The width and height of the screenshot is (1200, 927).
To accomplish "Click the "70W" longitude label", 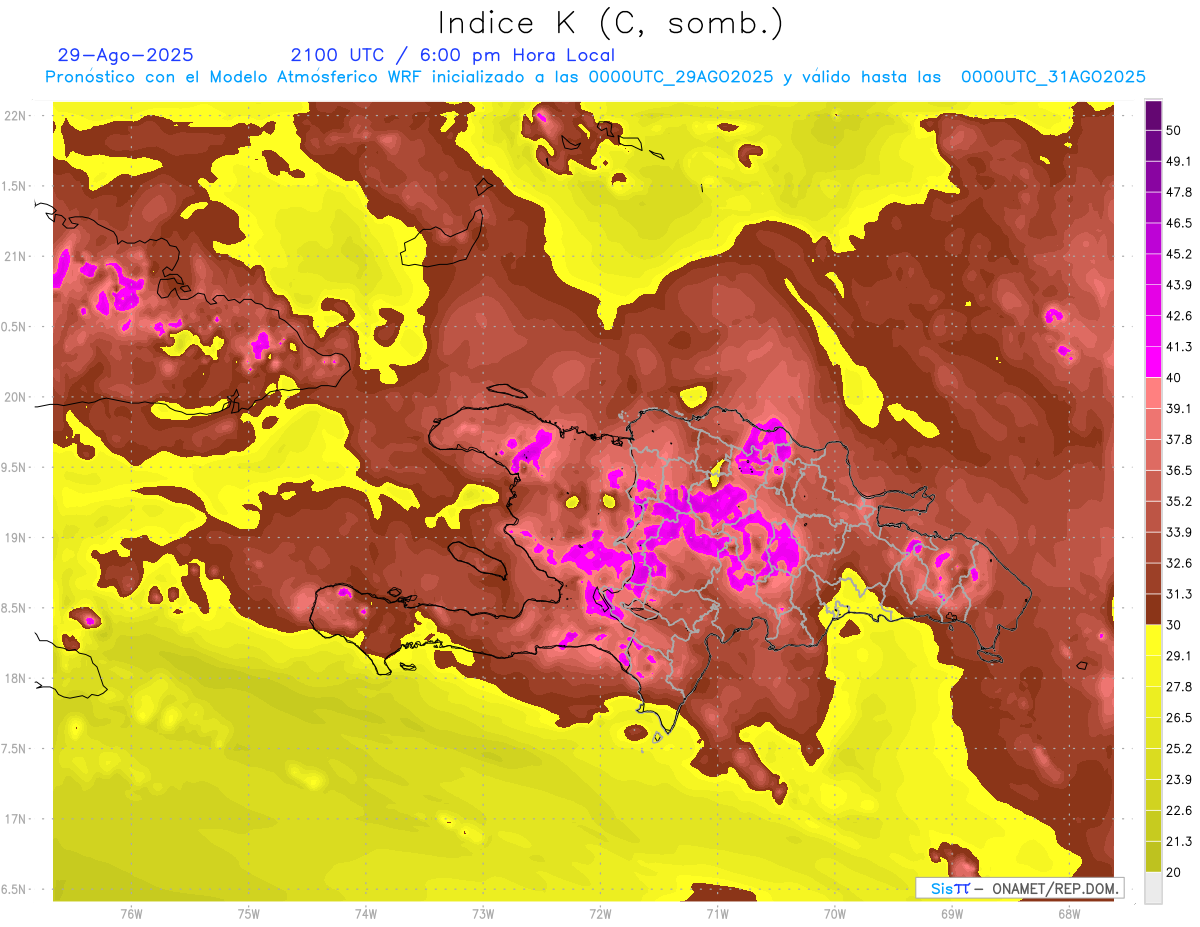I will point(835,913).
